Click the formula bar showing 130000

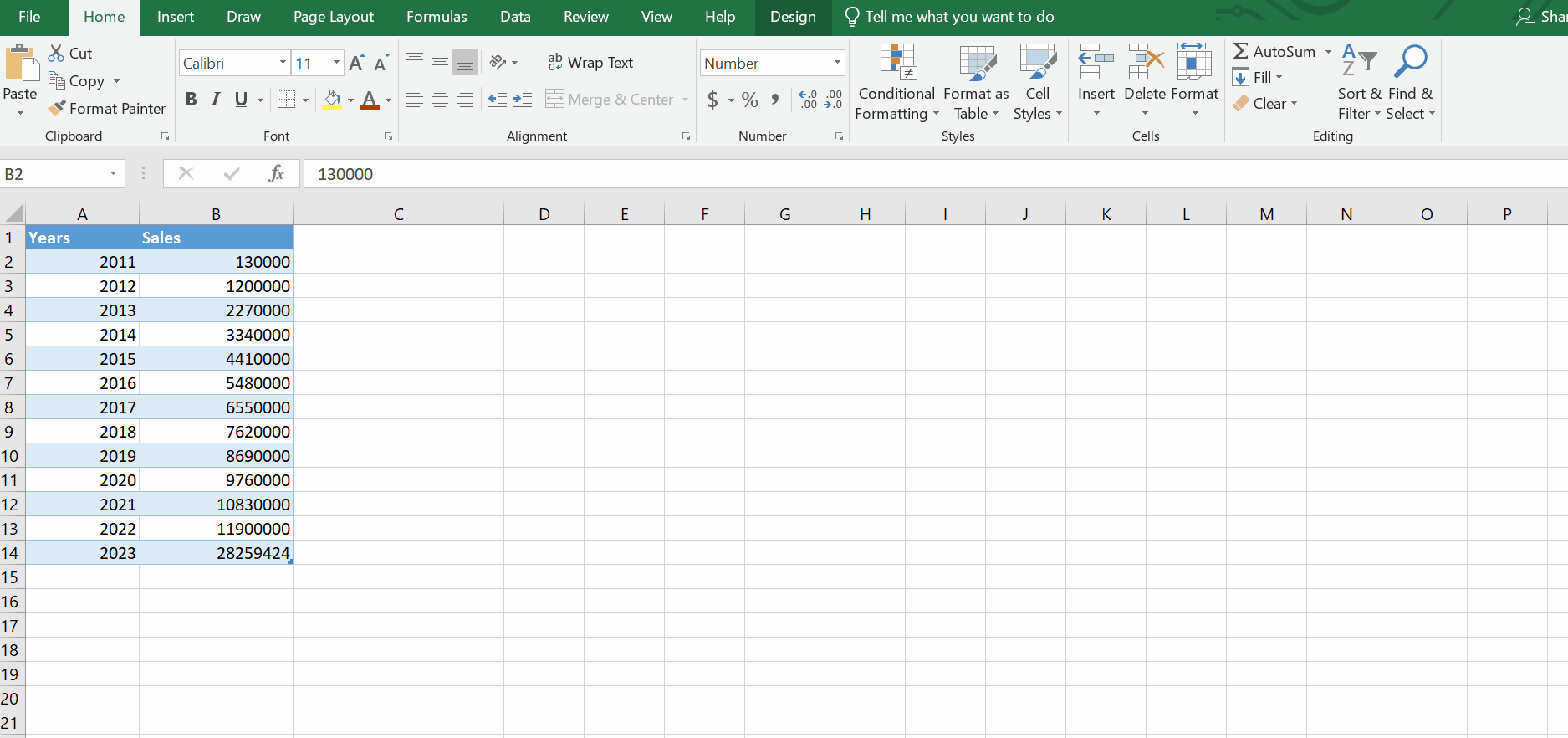tap(935, 174)
